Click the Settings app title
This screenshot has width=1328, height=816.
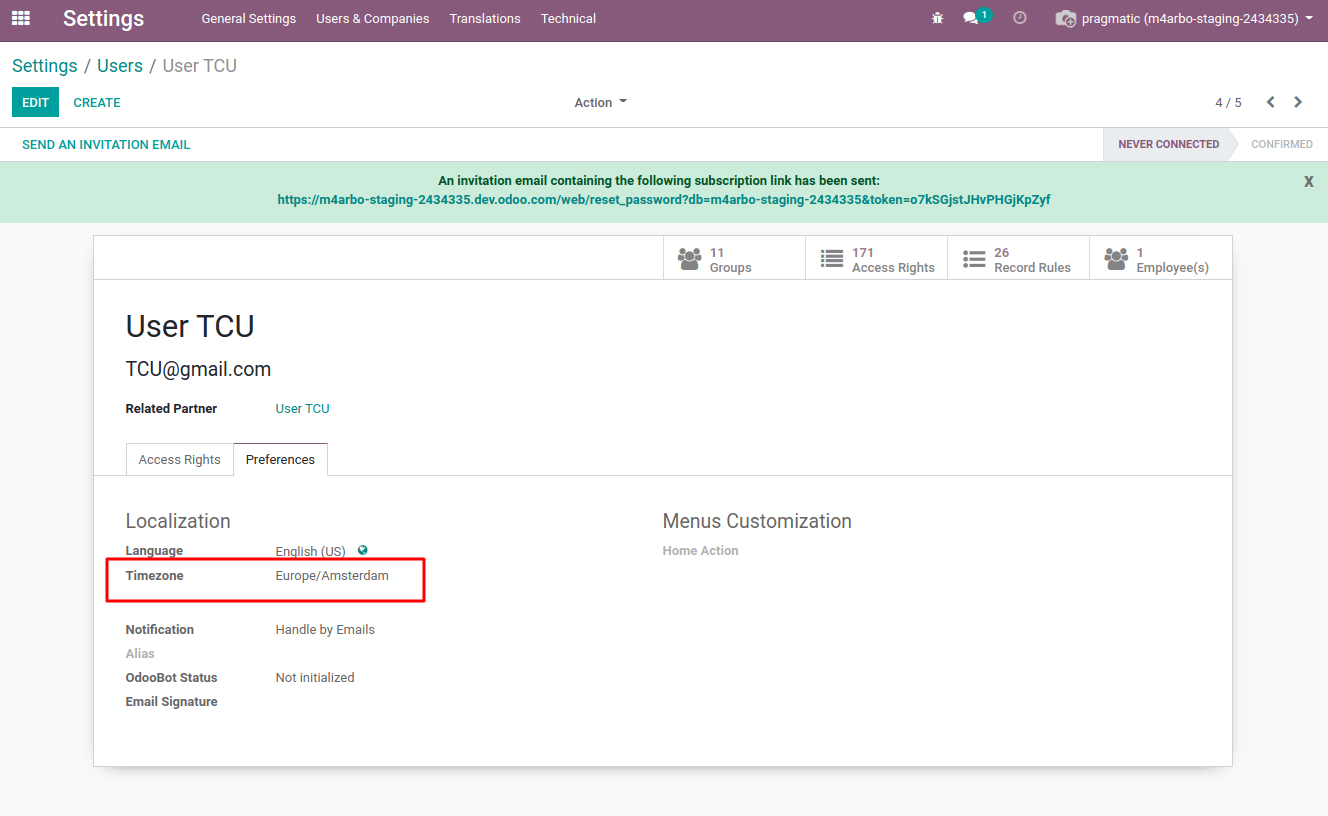103,18
